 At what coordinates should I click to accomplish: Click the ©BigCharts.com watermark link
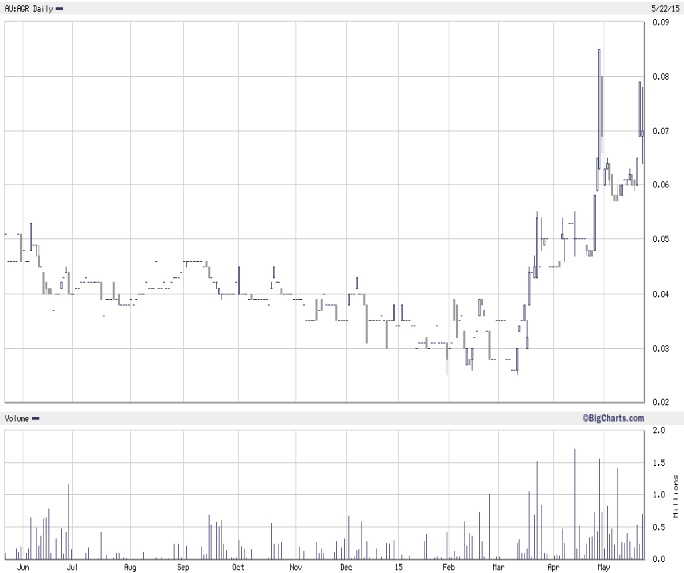[612, 417]
